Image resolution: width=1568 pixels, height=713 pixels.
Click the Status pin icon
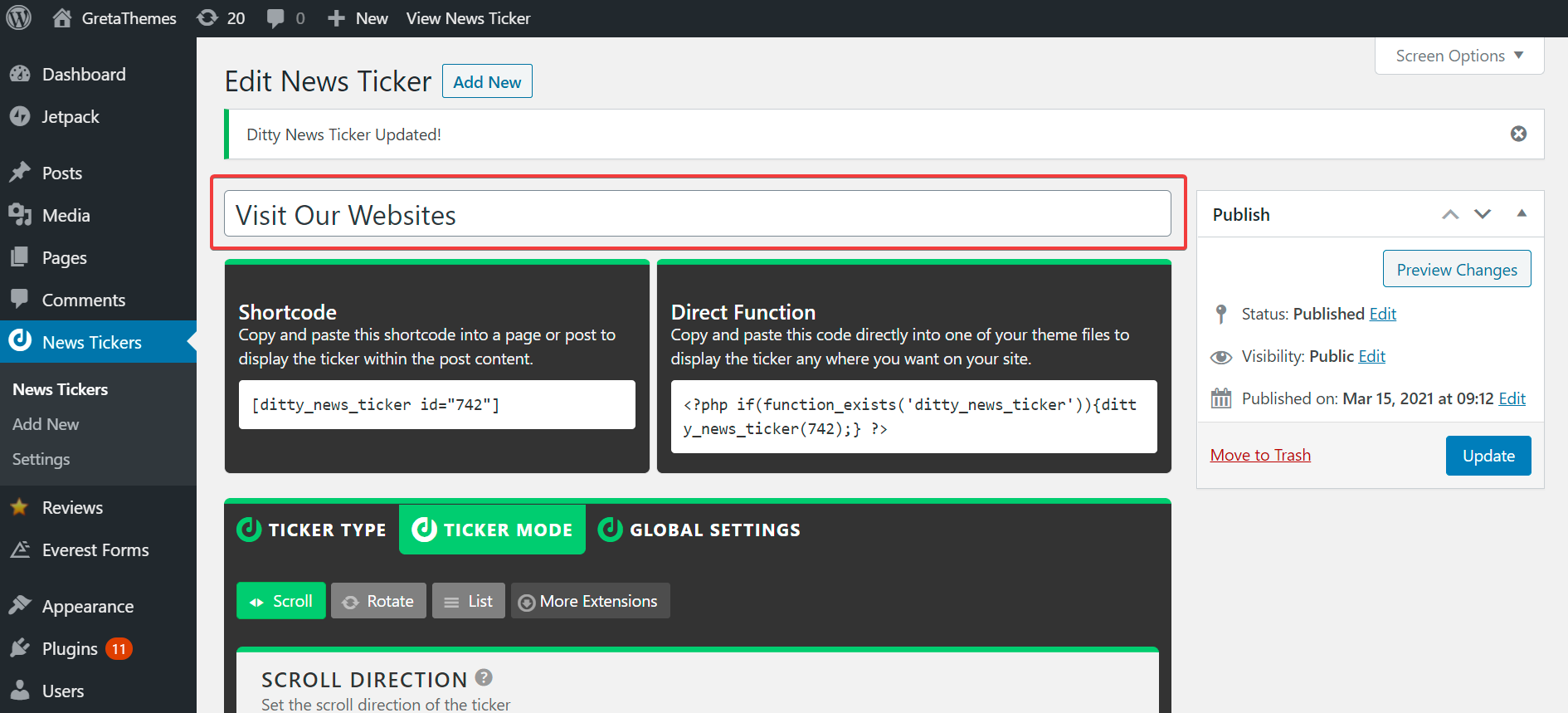coord(1220,314)
